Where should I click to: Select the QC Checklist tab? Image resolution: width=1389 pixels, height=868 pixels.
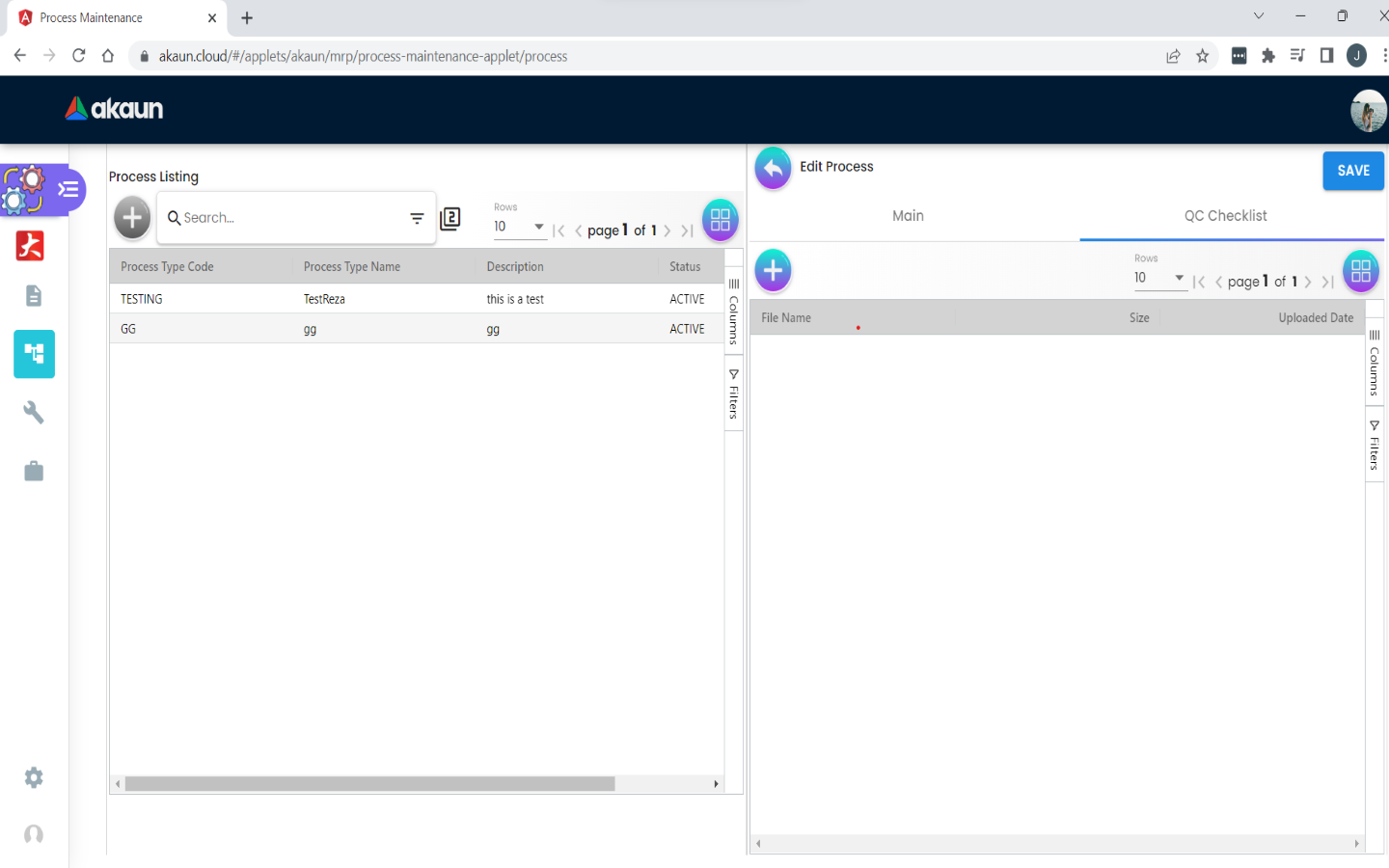click(1225, 216)
